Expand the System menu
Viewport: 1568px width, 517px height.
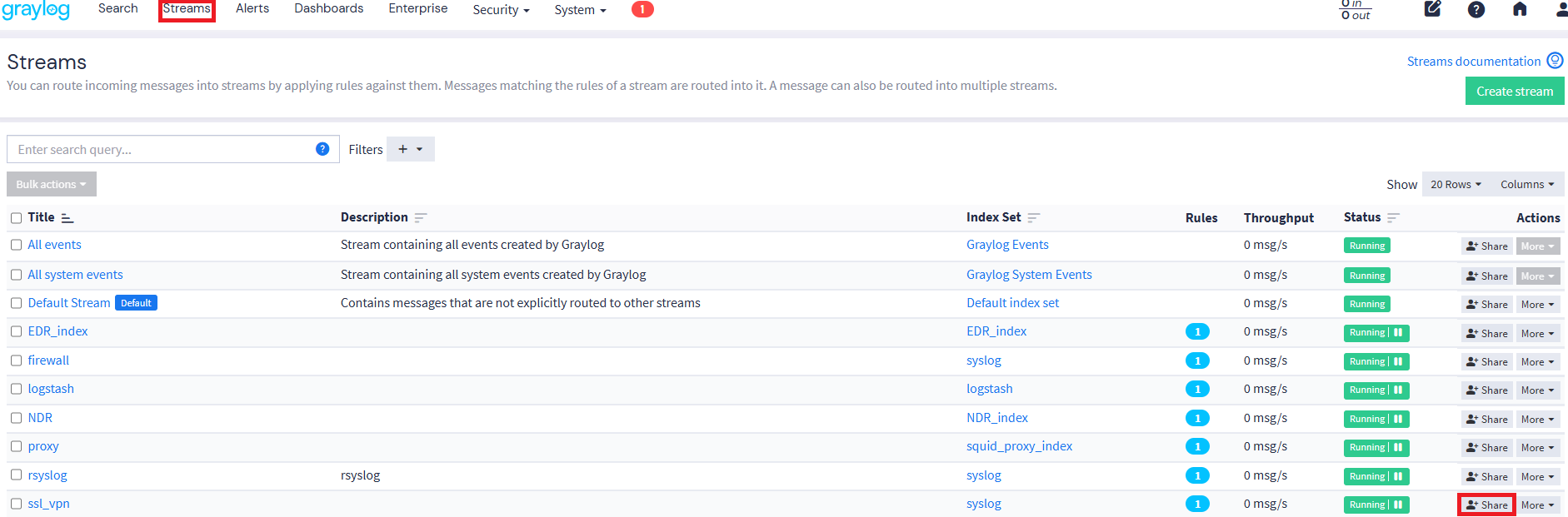click(580, 10)
